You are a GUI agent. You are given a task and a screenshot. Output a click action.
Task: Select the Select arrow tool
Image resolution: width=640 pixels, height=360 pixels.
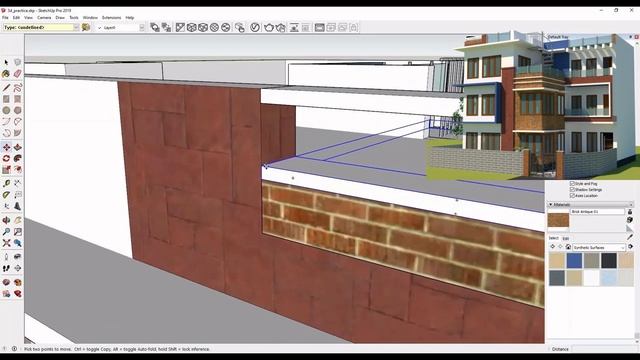coord(6,62)
